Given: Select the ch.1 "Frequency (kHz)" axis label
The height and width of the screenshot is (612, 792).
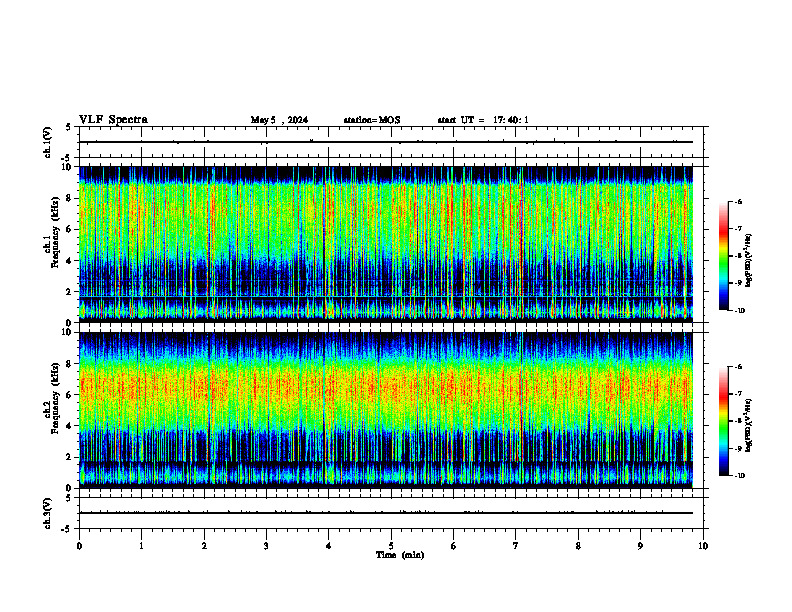Looking at the screenshot, I should click(55, 230).
